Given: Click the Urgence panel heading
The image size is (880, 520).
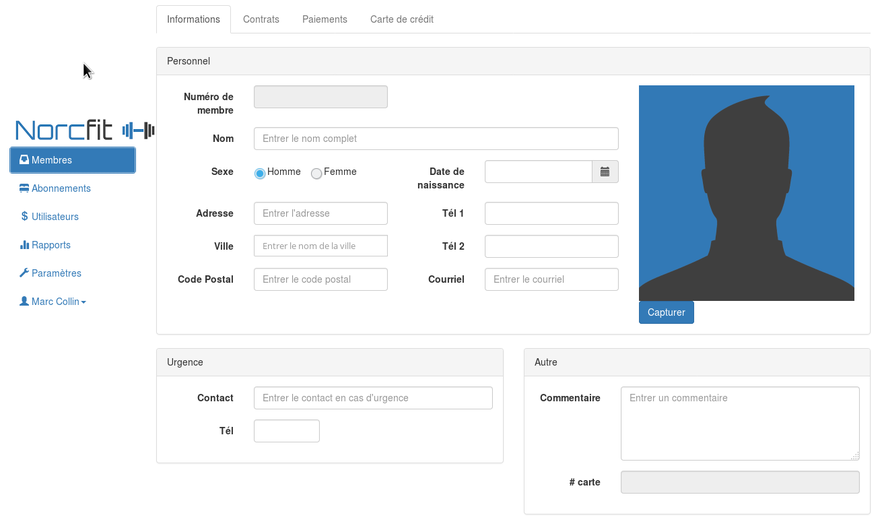Looking at the screenshot, I should pyautogui.click(x=330, y=362).
